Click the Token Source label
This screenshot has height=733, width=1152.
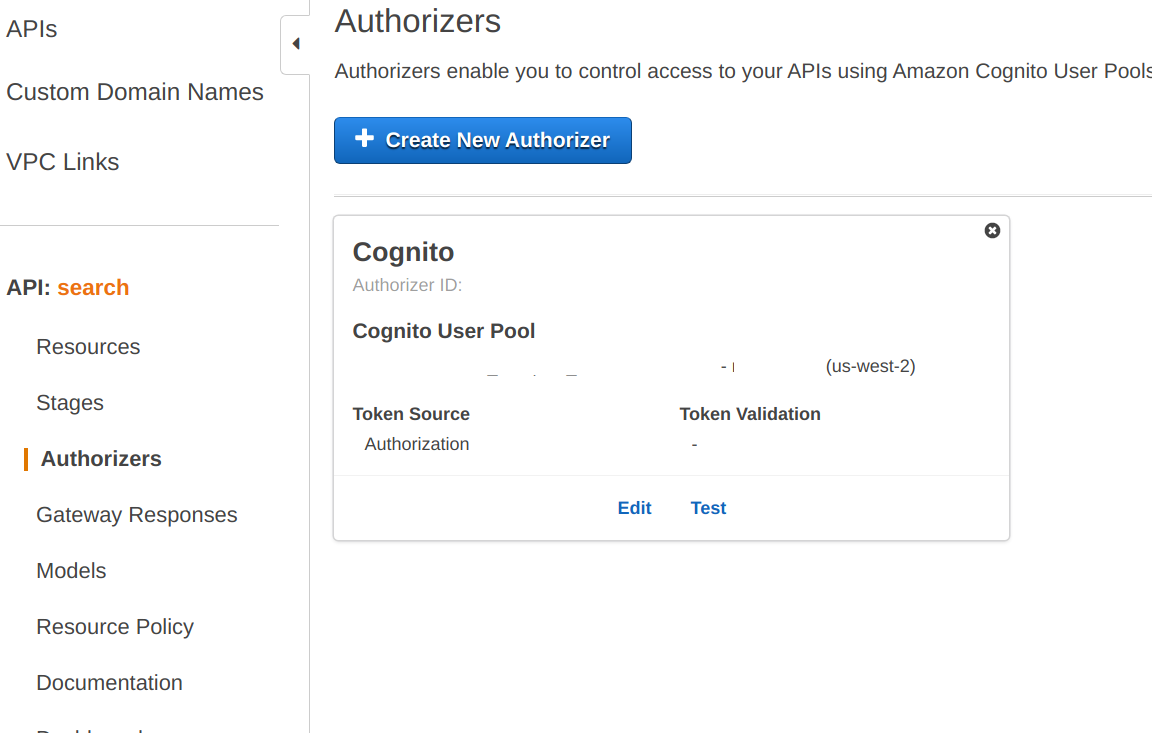[411, 414]
